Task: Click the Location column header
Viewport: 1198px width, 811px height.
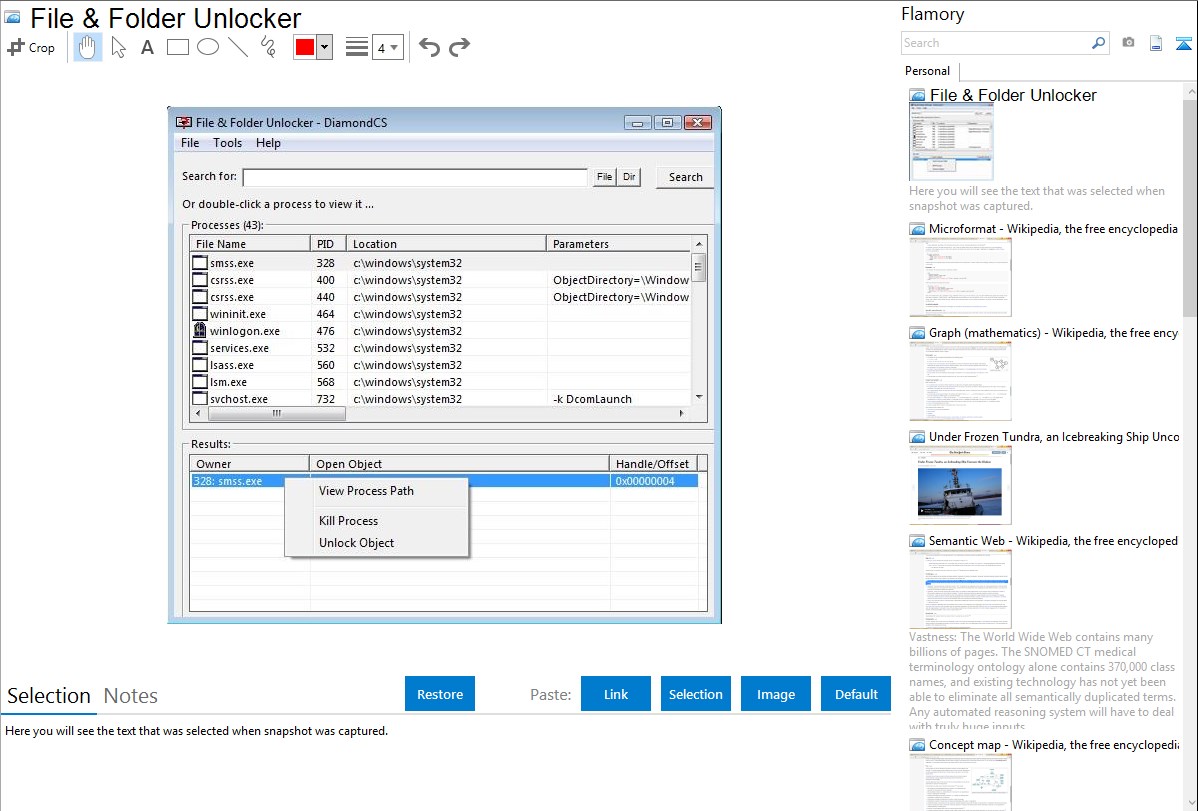Action: pos(446,244)
